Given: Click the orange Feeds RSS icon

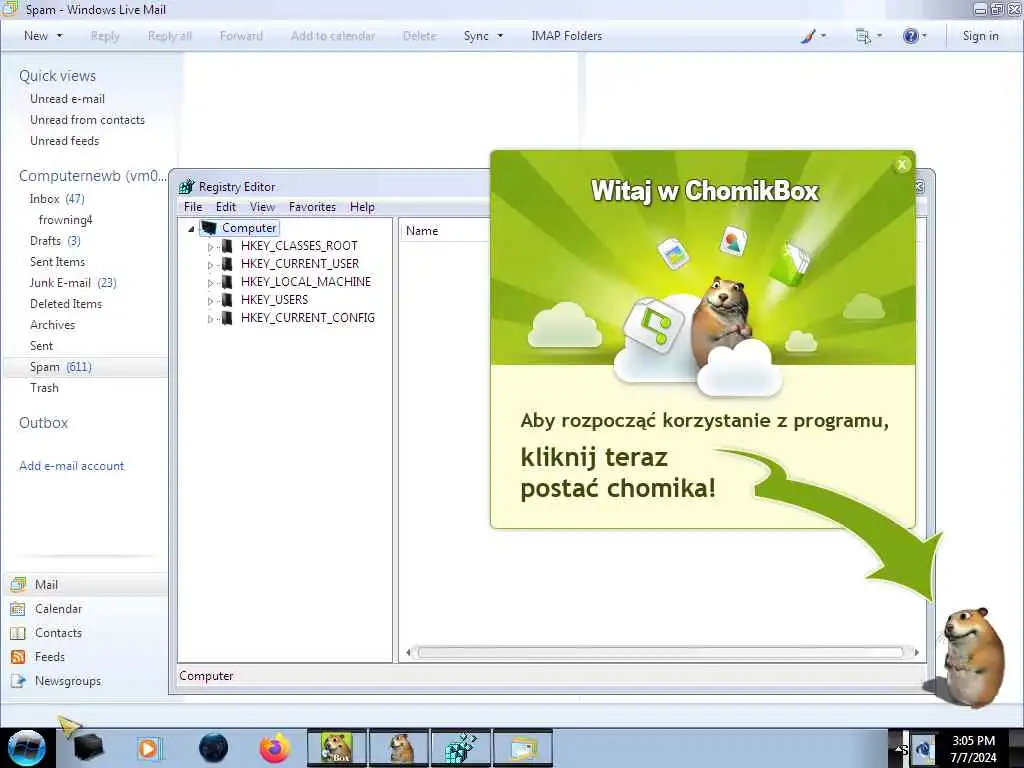Looking at the screenshot, I should coord(18,657).
